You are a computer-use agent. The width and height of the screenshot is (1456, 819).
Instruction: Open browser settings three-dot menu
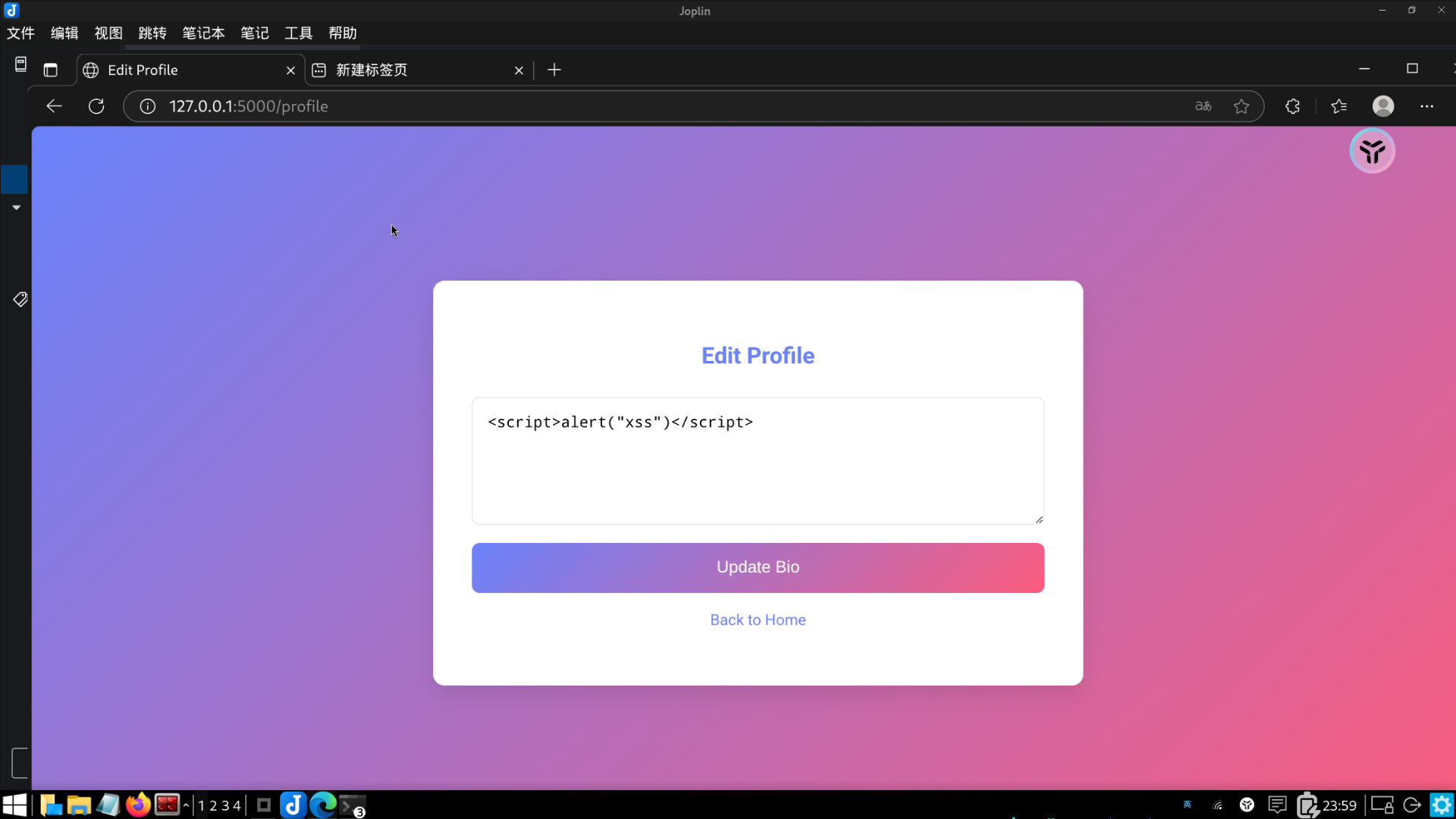pos(1426,106)
